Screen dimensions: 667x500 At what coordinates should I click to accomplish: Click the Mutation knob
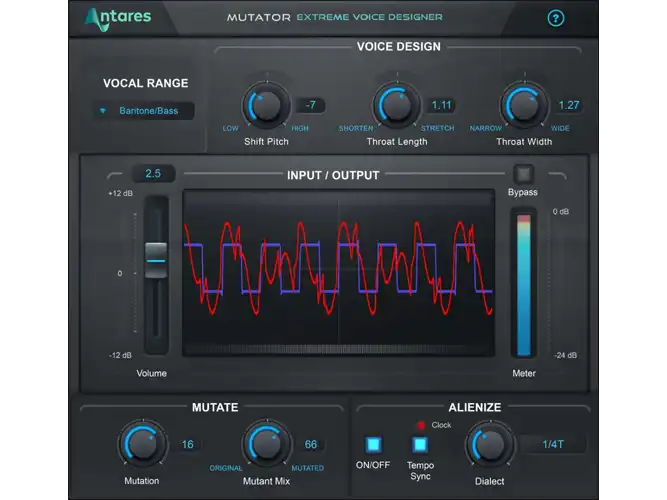click(142, 444)
